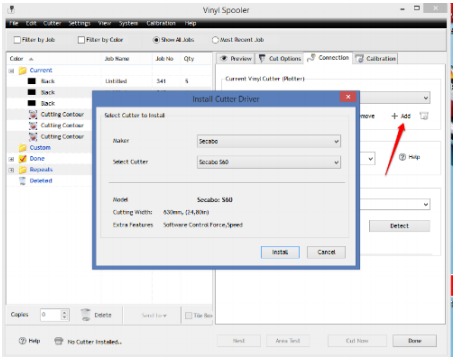Click the Connection tab cable icon
The width and height of the screenshot is (456, 360).
click(x=311, y=58)
